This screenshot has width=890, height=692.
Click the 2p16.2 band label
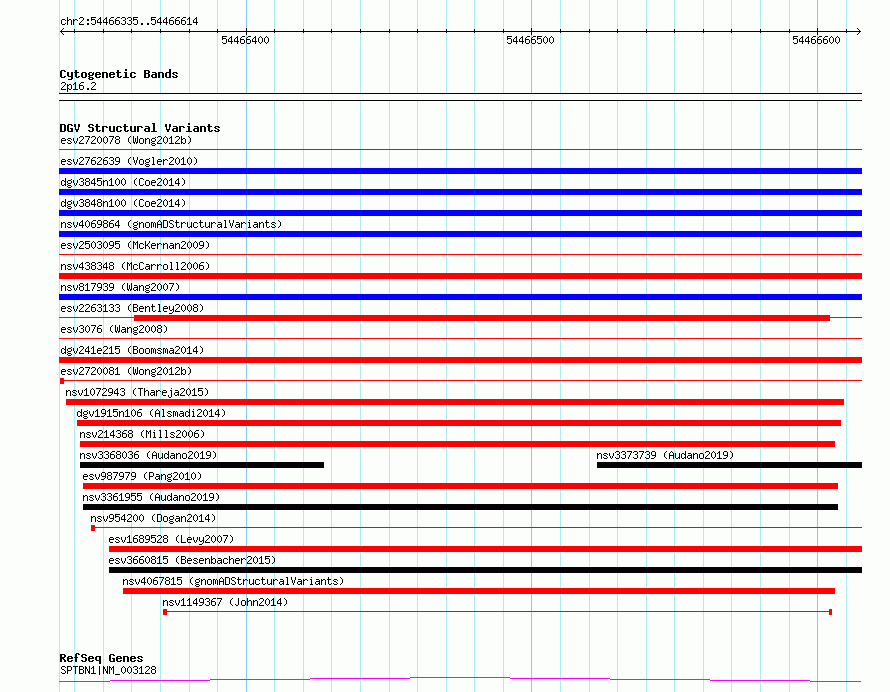[78, 86]
